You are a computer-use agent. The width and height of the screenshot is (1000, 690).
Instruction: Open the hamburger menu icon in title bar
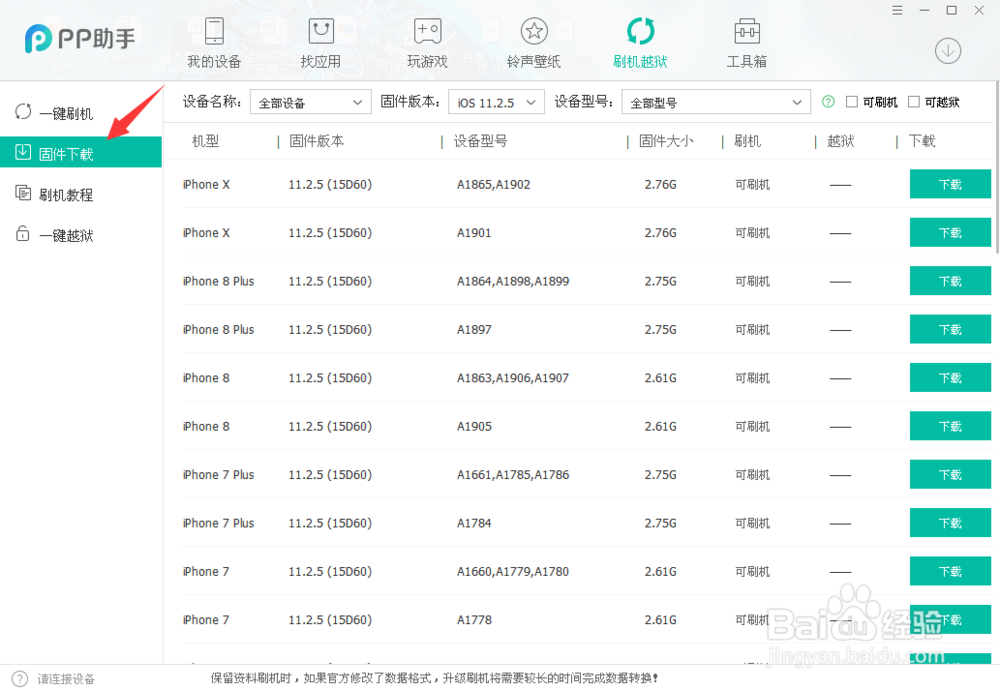[897, 10]
